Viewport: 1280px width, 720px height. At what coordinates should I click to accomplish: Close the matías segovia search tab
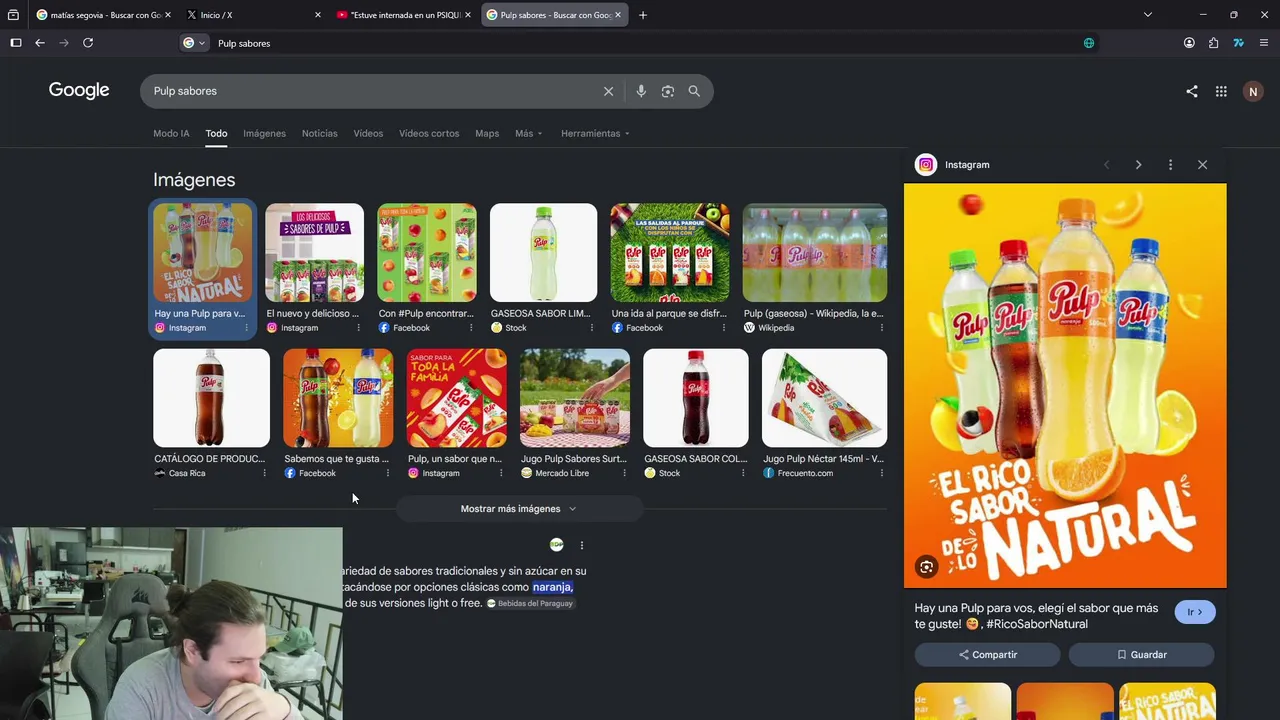(x=167, y=15)
